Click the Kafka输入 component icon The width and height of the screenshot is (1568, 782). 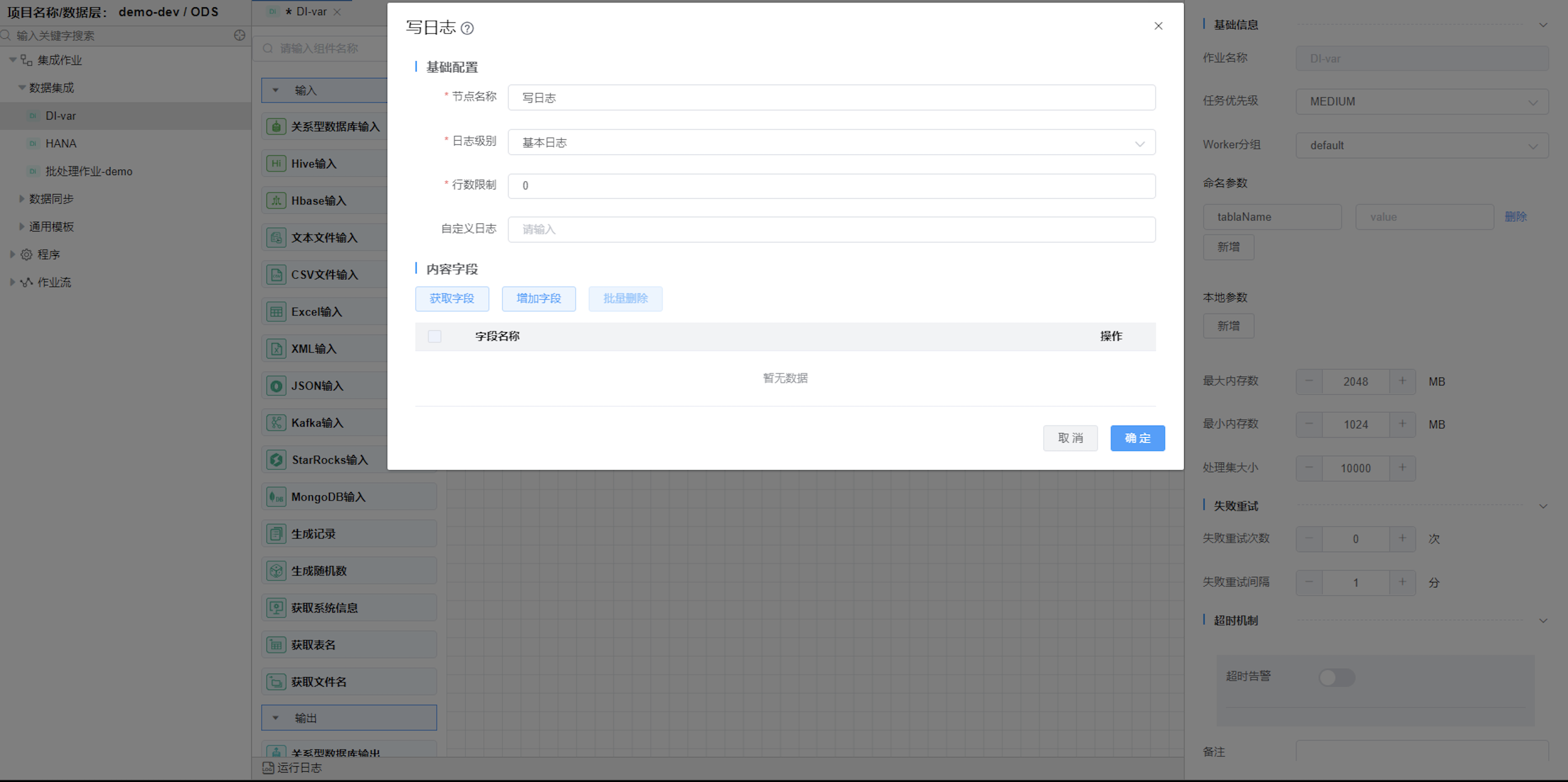276,422
